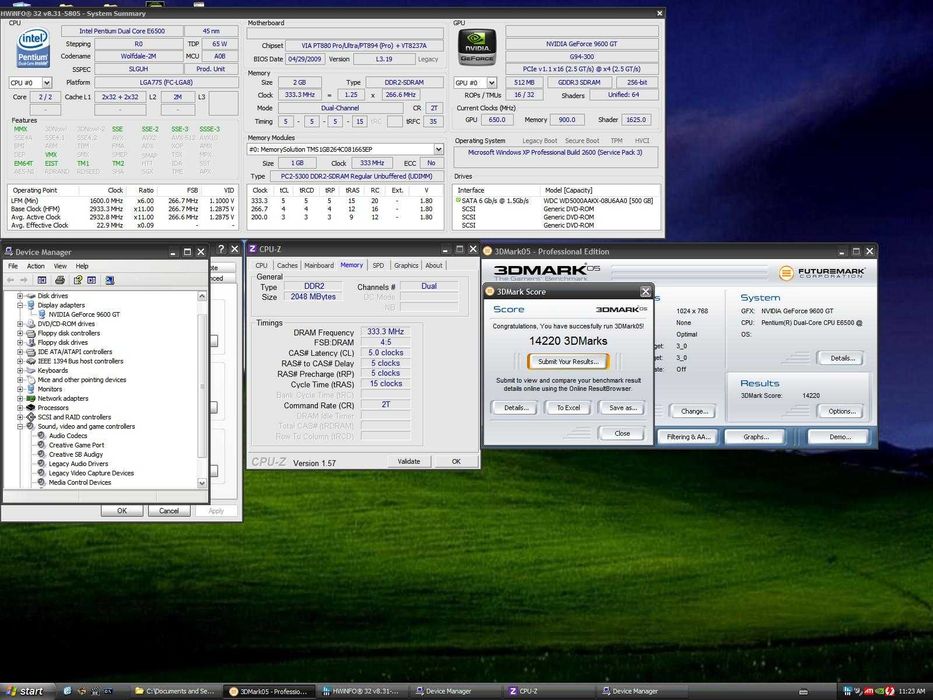Open the File menu in Device Manager
Image resolution: width=933 pixels, height=700 pixels.
[x=12, y=266]
